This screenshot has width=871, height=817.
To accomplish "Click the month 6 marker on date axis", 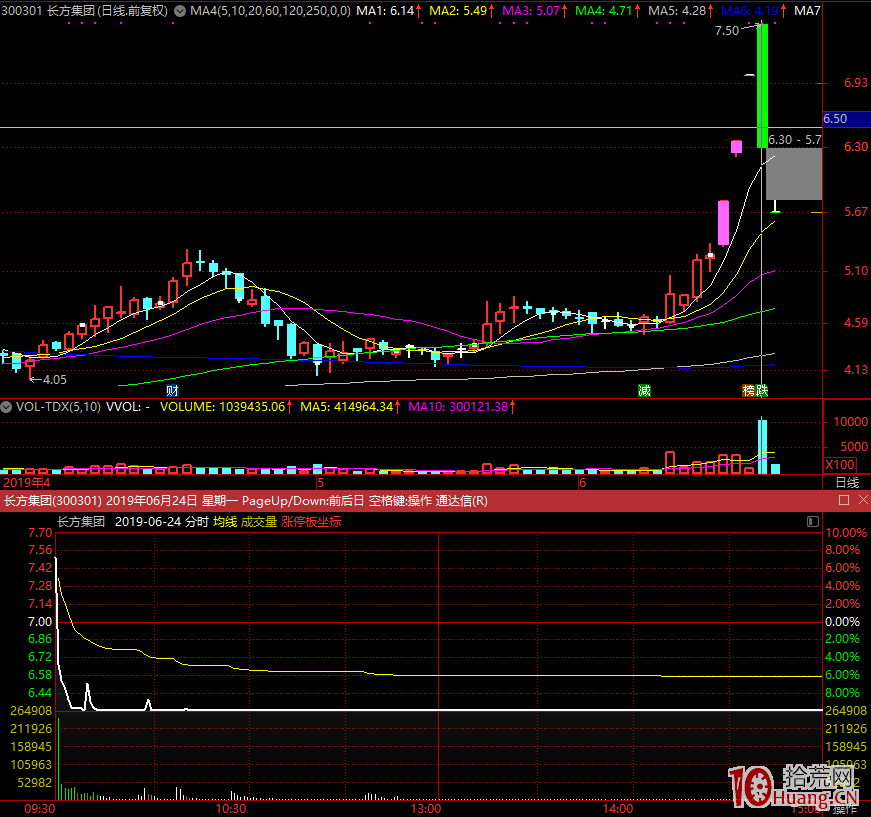I will 583,482.
